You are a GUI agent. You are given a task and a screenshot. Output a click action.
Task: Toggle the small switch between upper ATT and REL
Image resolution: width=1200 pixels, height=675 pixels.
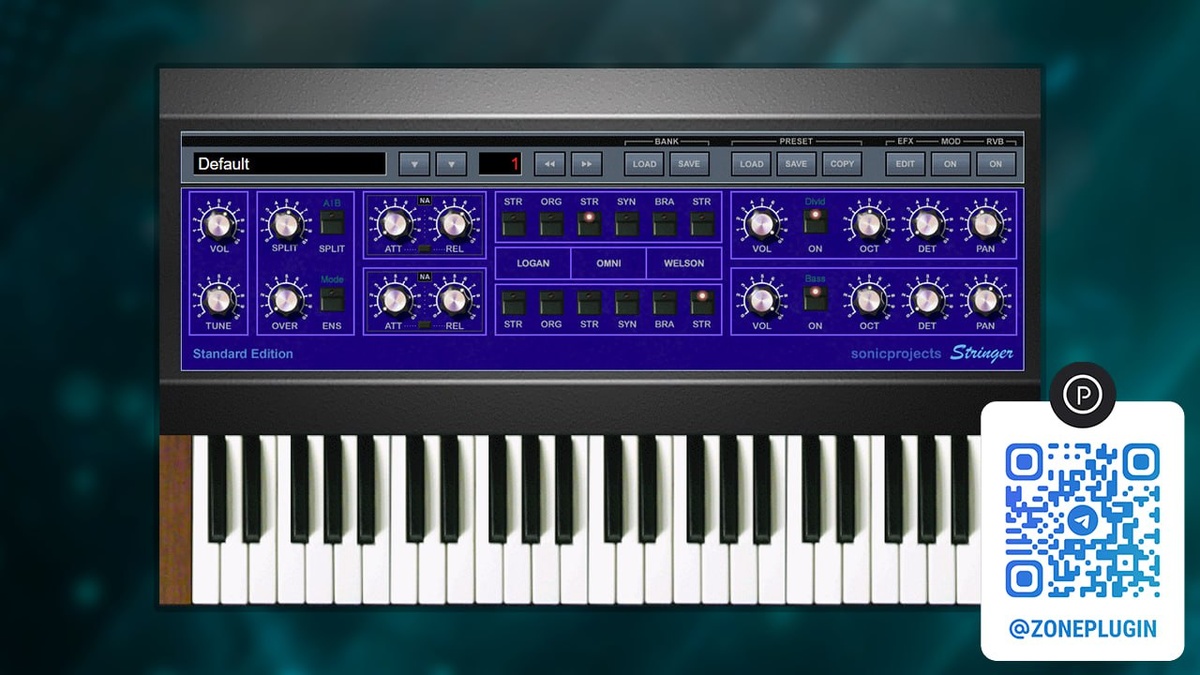click(425, 248)
